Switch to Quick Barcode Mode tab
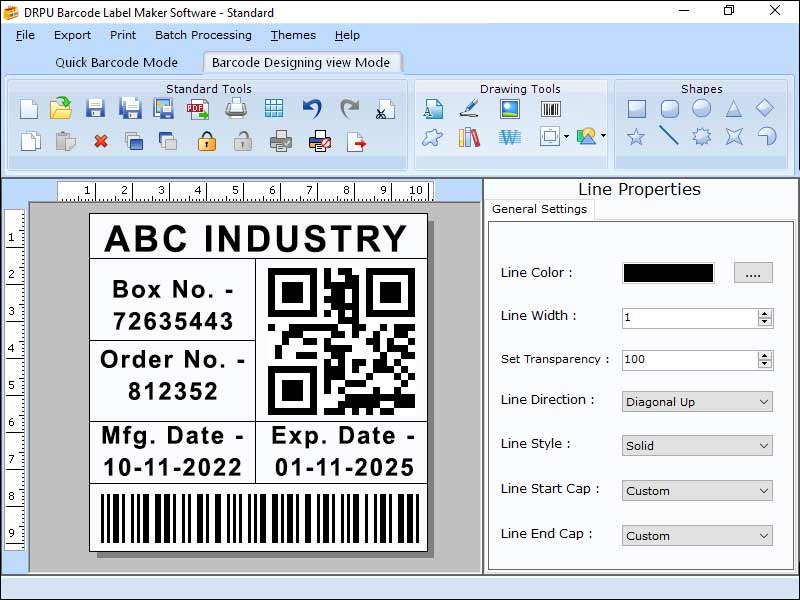Viewport: 800px width, 600px height. [x=117, y=62]
